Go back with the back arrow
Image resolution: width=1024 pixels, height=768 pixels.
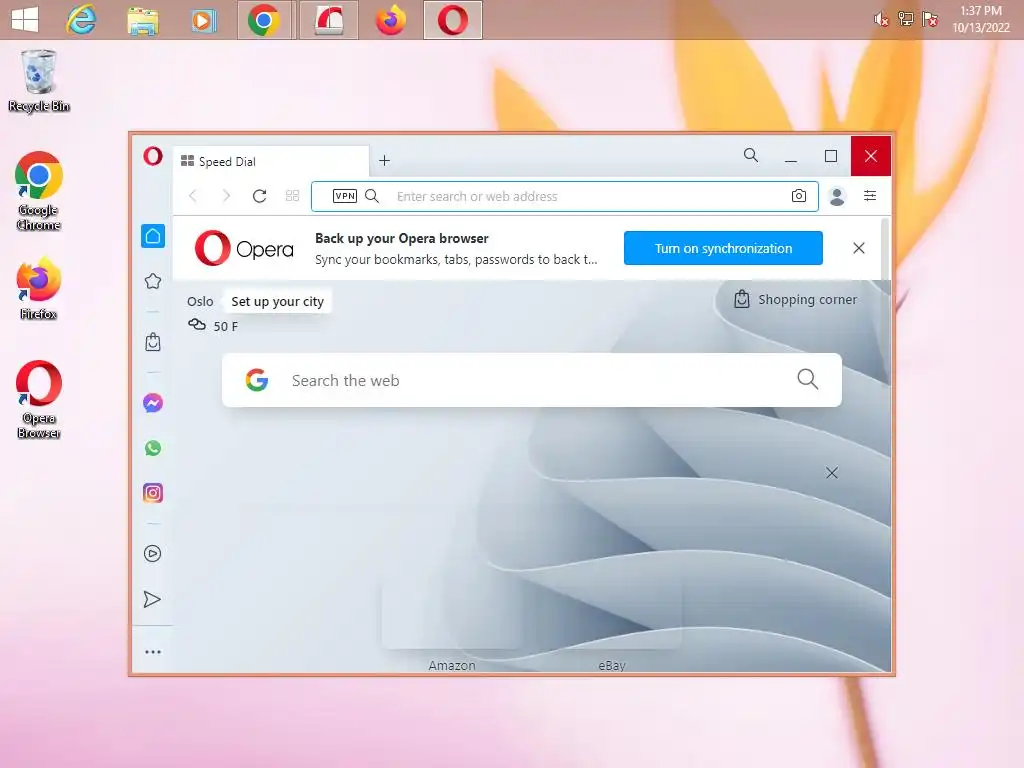[193, 196]
